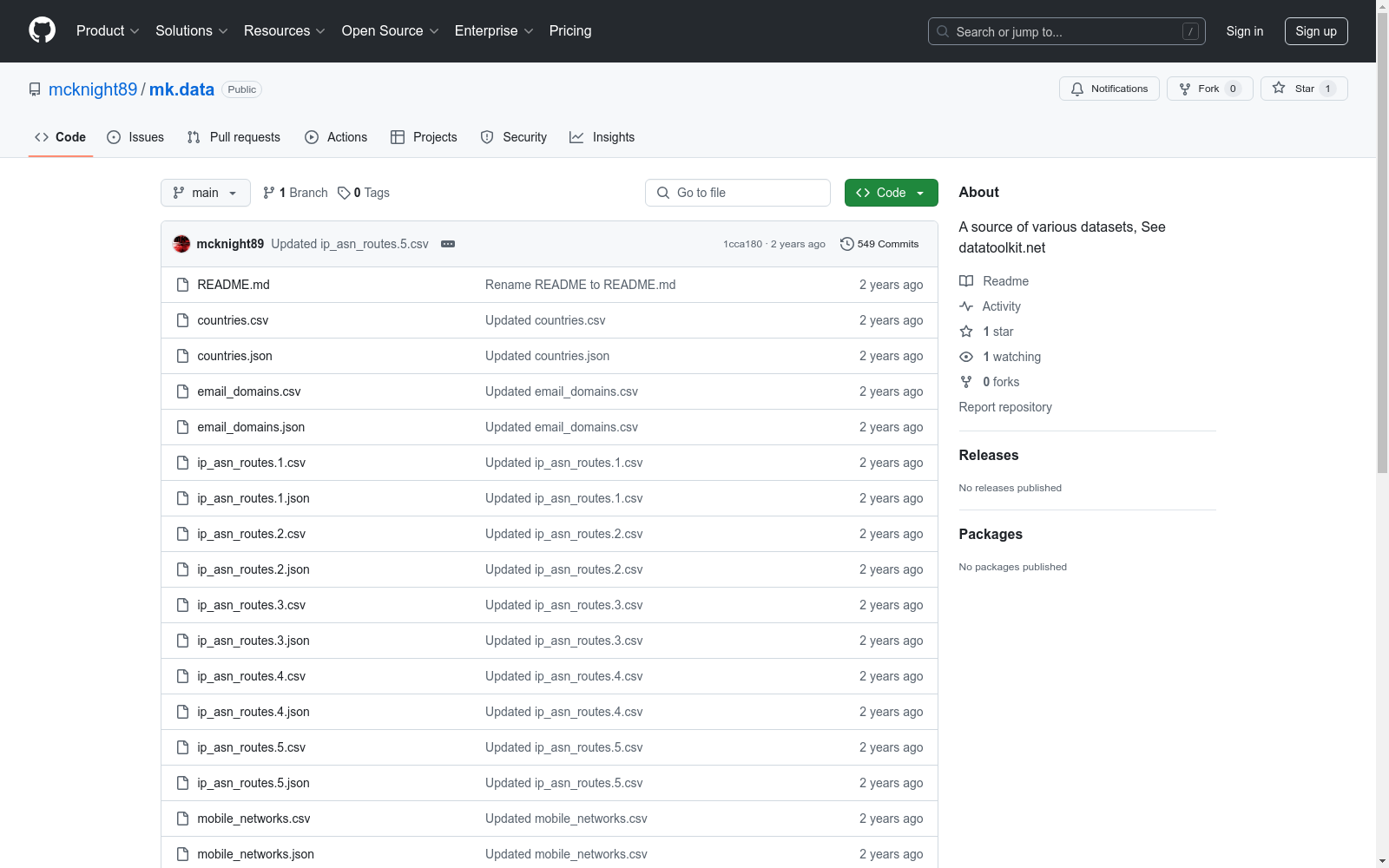Image resolution: width=1389 pixels, height=868 pixels.
Task: View the 1 Branch link
Action: click(295, 193)
